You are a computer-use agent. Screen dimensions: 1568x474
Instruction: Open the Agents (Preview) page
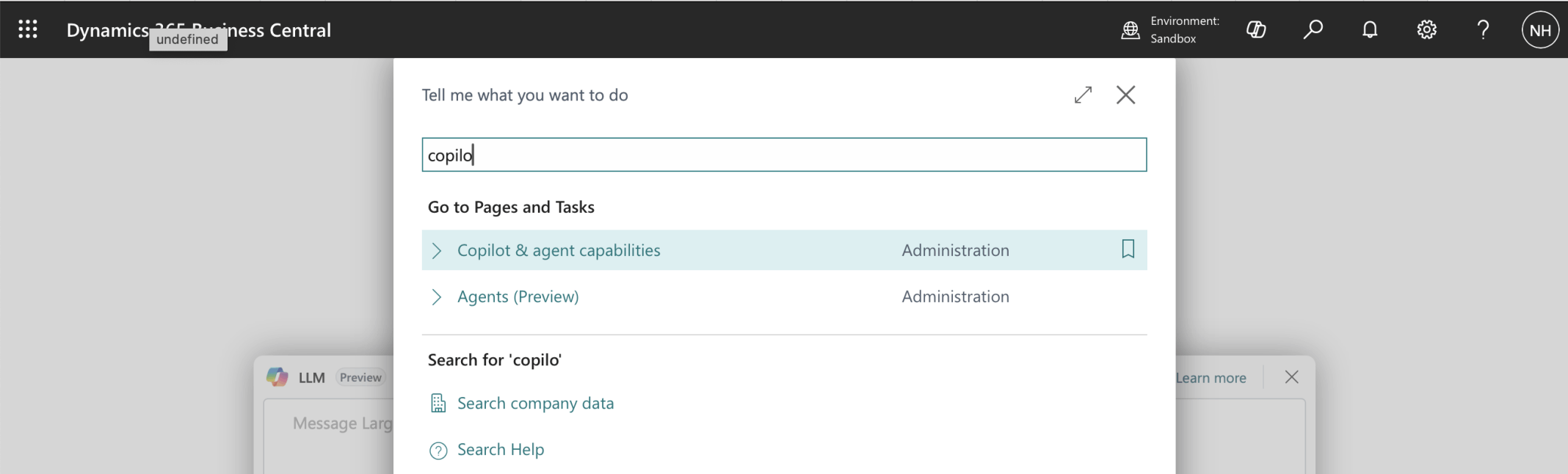(x=518, y=296)
